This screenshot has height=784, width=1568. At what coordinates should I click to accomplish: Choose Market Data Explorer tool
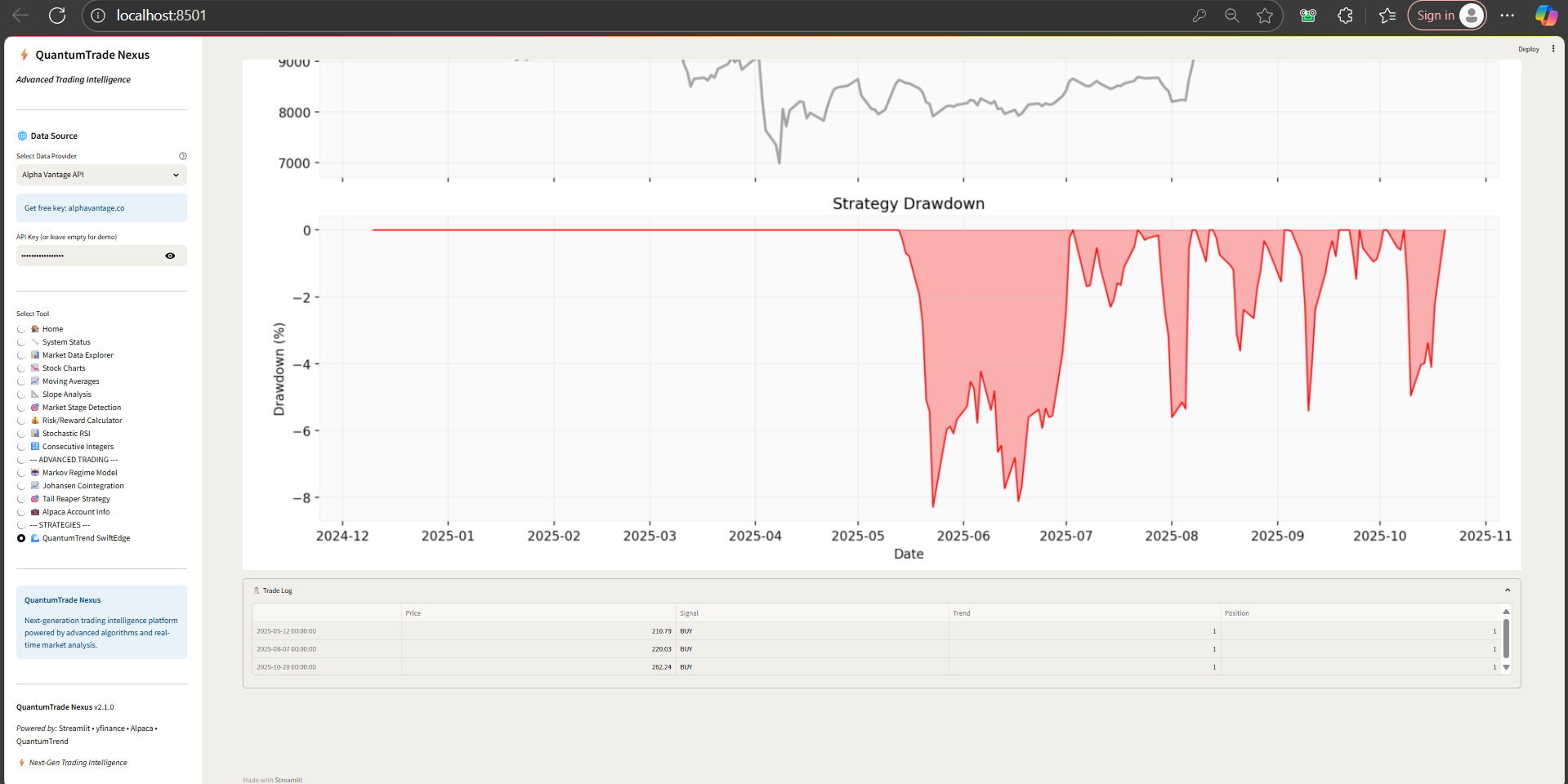(x=21, y=355)
